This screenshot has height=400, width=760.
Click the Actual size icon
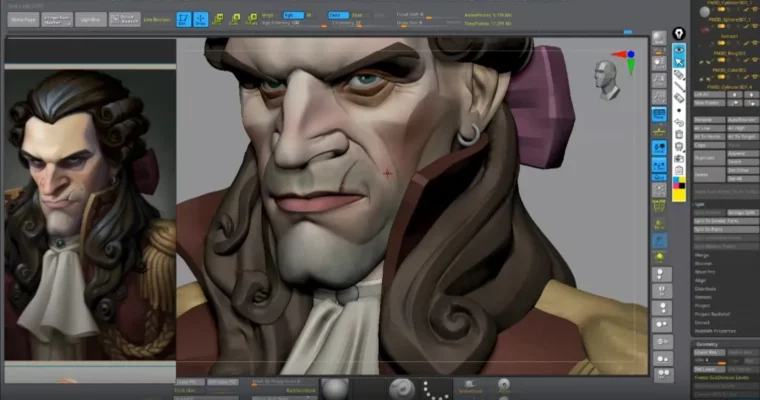pyautogui.click(x=659, y=97)
